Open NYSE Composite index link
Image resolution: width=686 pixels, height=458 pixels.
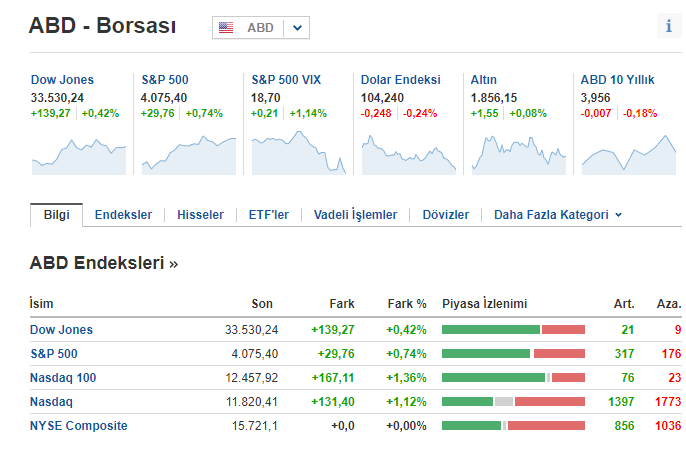click(x=79, y=426)
